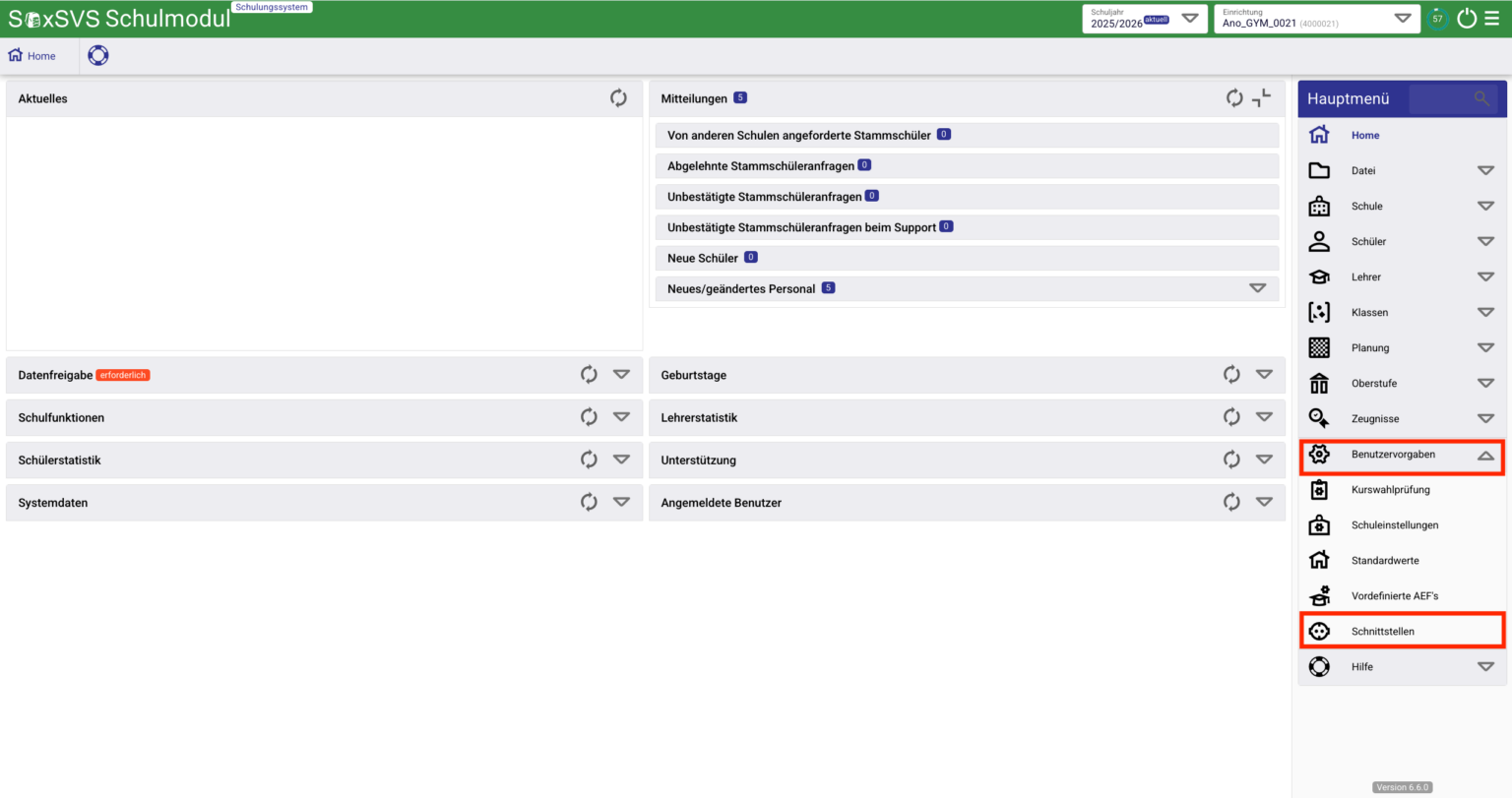Open the hamburger menu at top right

coord(1492,19)
